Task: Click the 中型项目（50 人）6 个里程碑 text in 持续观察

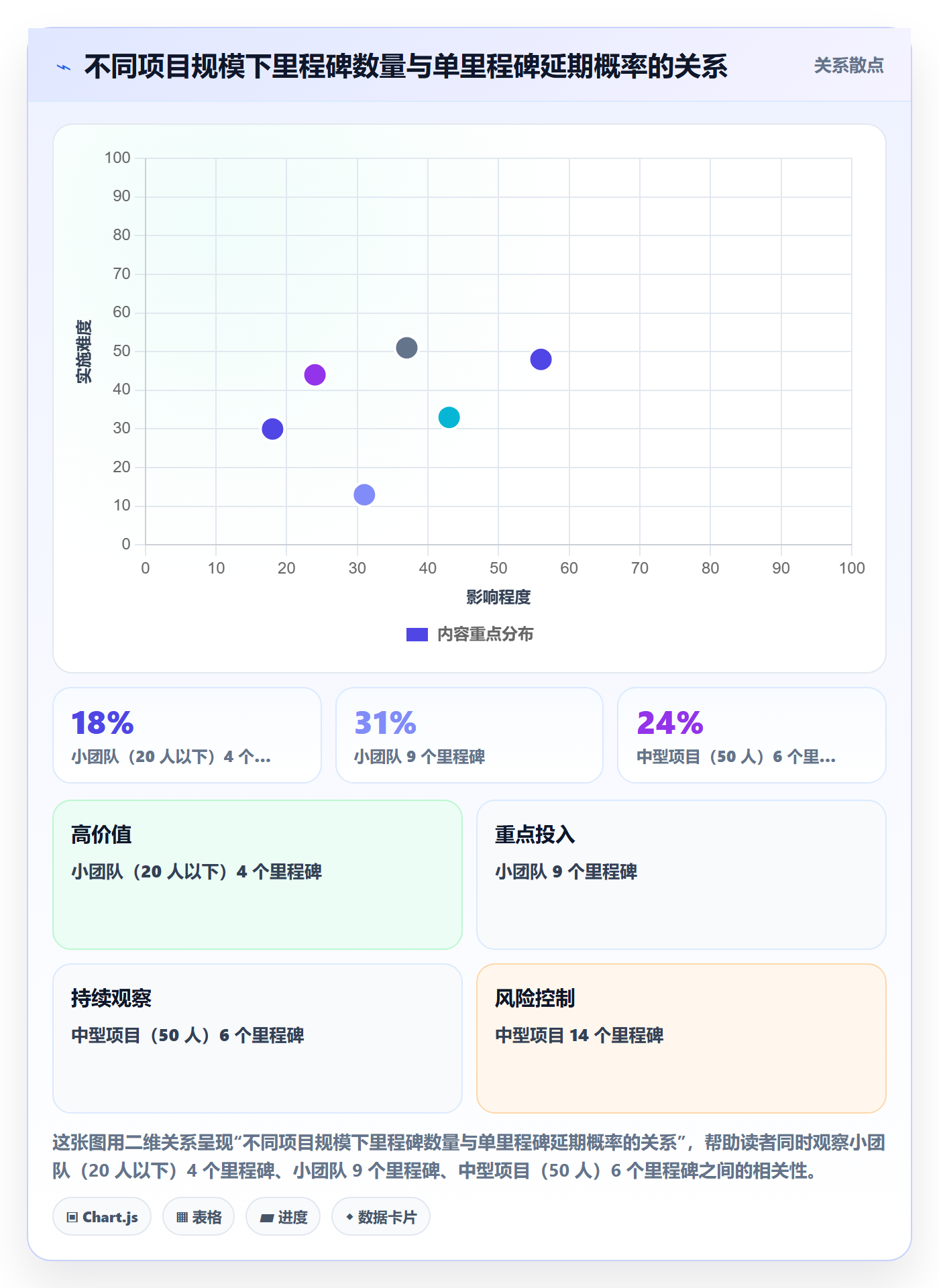Action: tap(188, 1035)
